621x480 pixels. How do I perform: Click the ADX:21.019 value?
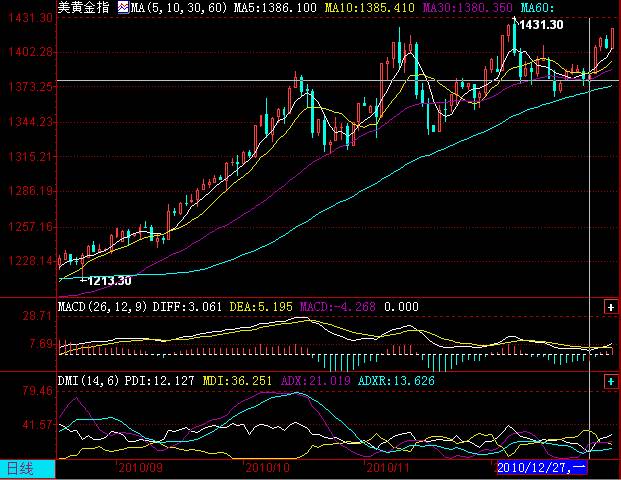(x=316, y=381)
